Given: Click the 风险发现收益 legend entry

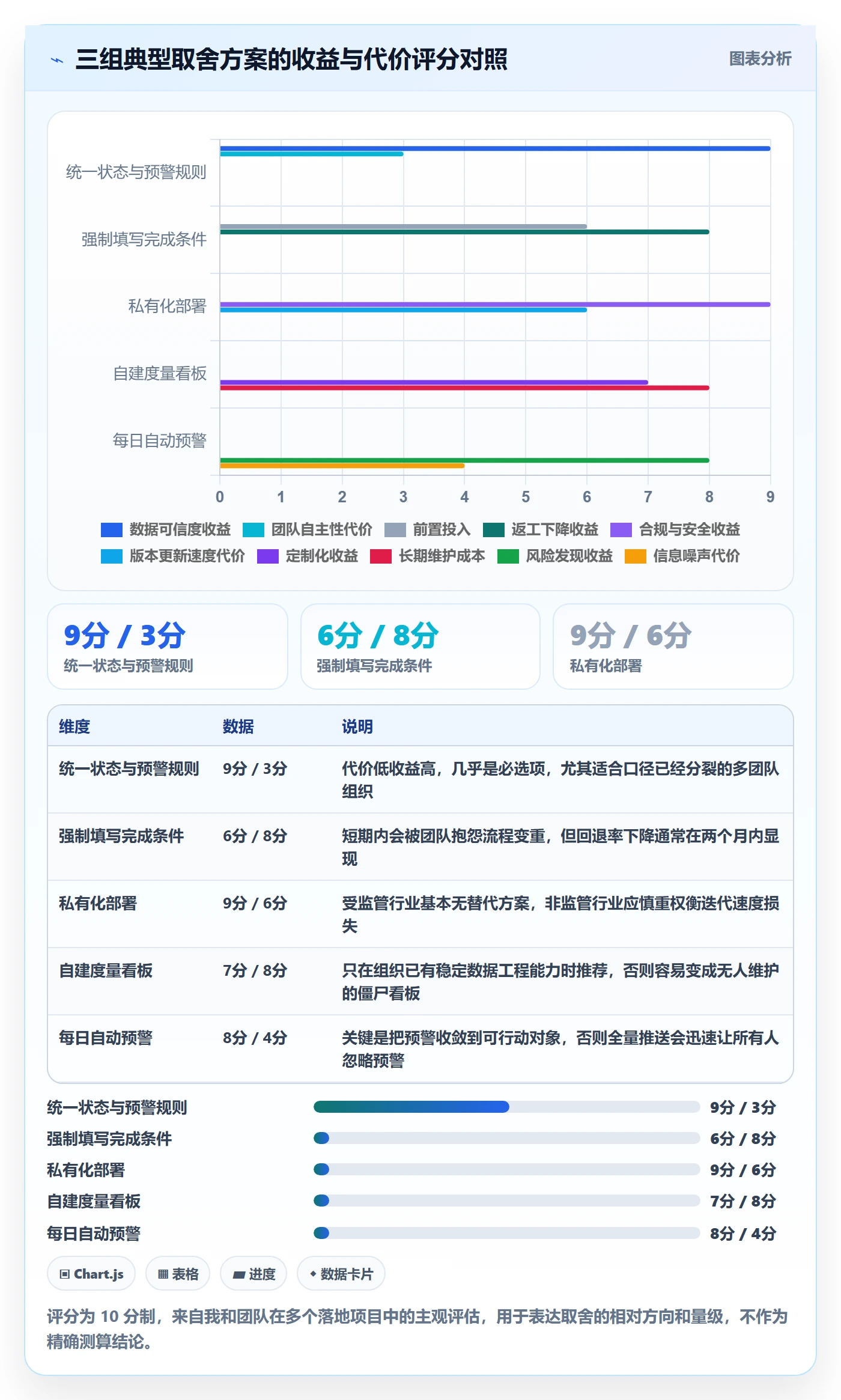Looking at the screenshot, I should click(x=555, y=556).
